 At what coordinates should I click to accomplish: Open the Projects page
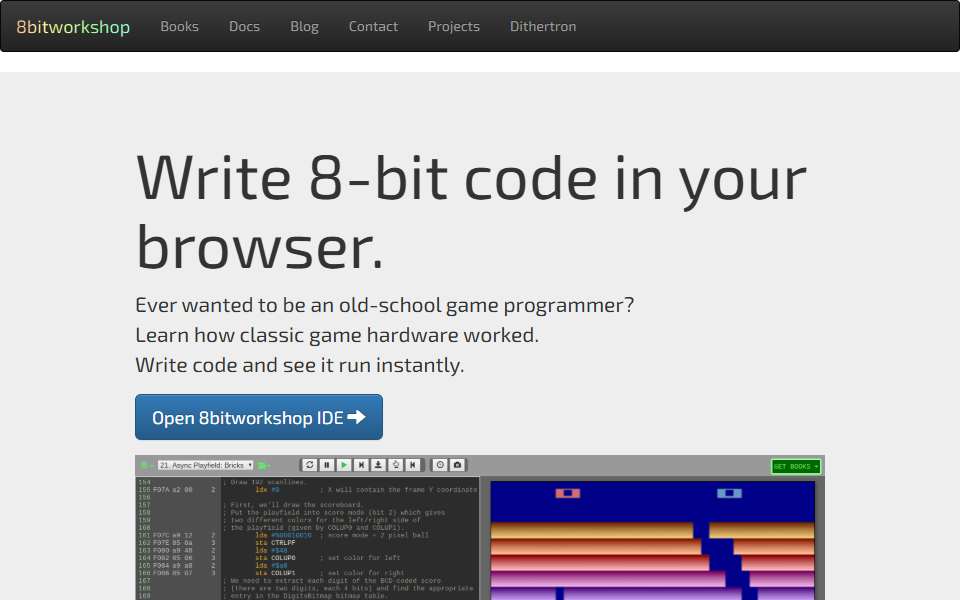coord(454,26)
